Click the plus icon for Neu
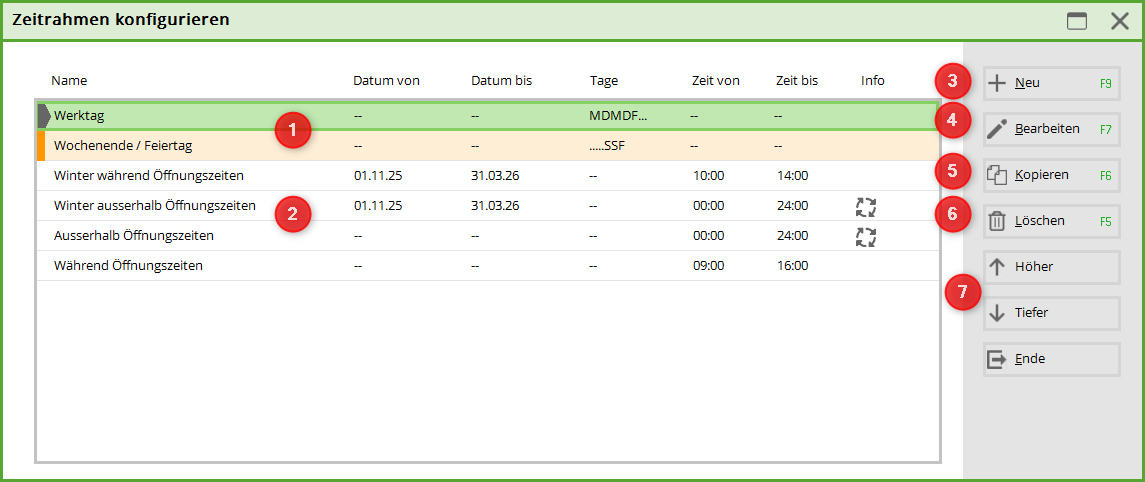1145x482 pixels. 997,83
